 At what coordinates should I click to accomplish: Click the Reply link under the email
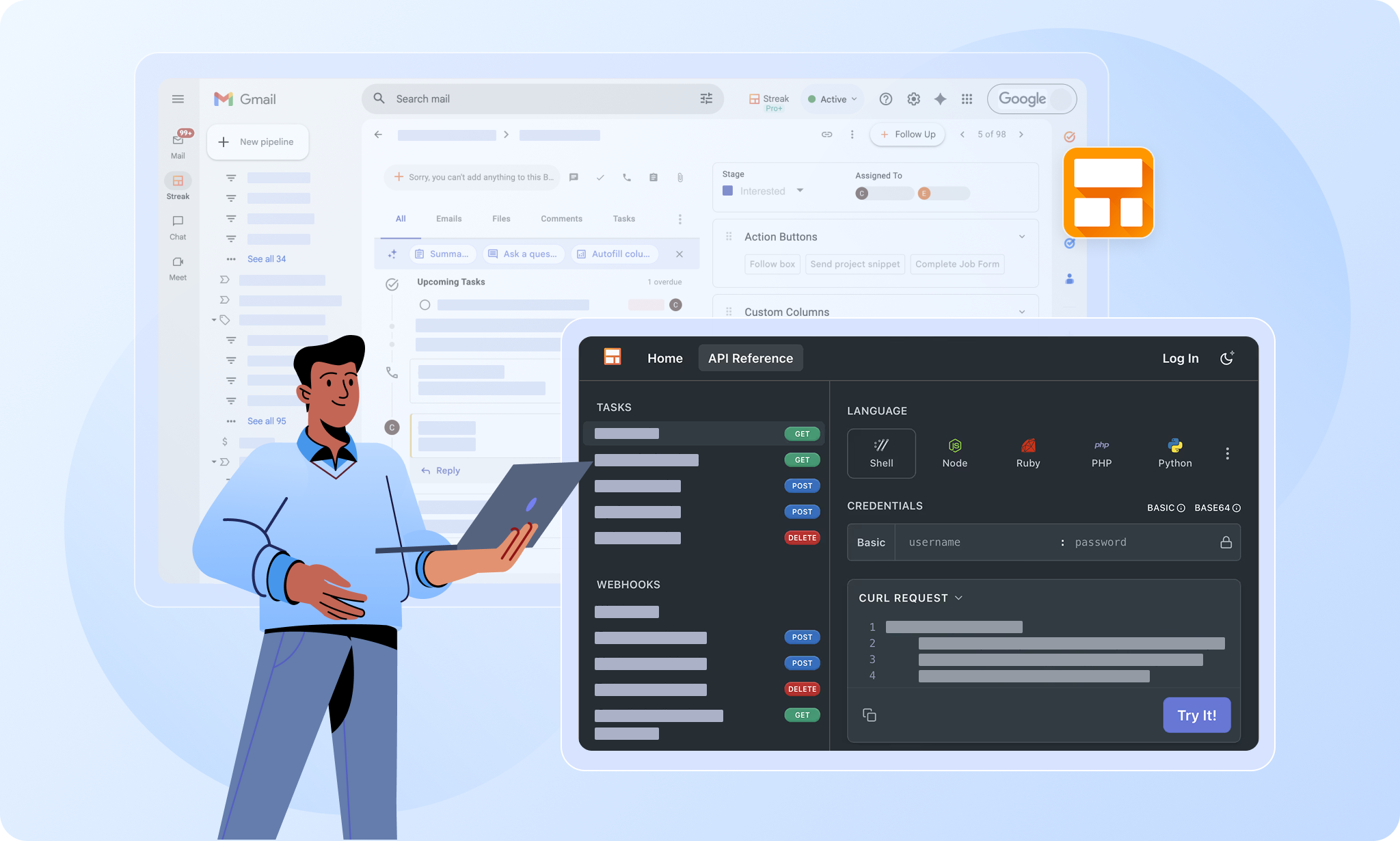pos(441,470)
